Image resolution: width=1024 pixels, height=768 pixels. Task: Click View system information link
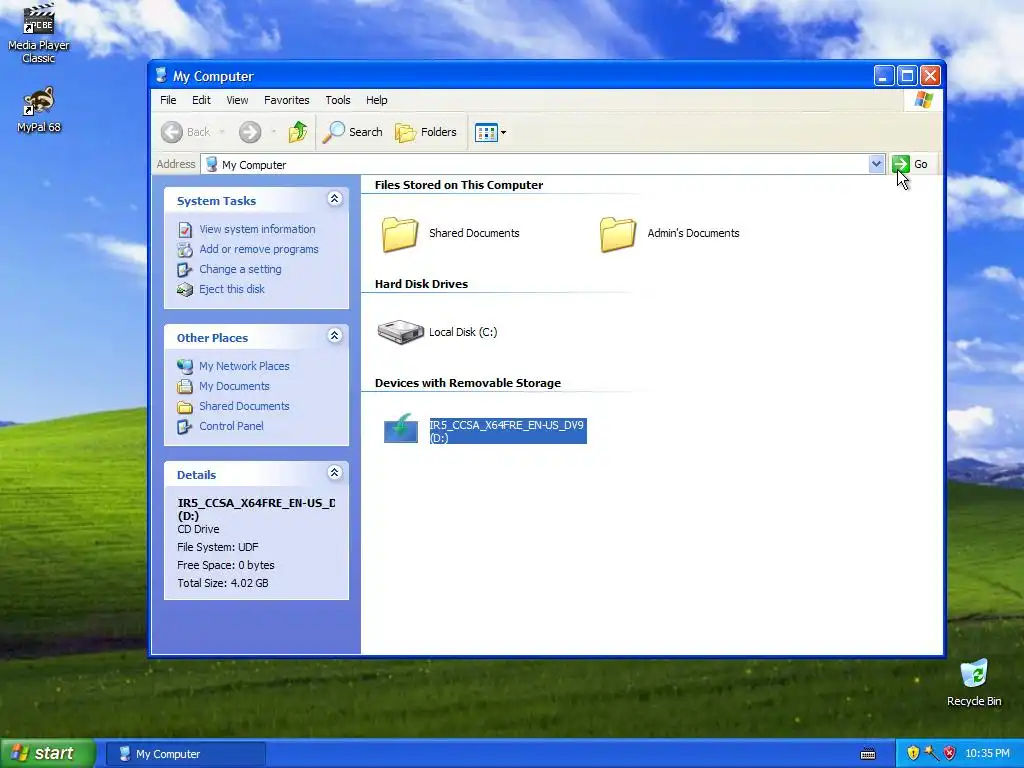tap(257, 229)
